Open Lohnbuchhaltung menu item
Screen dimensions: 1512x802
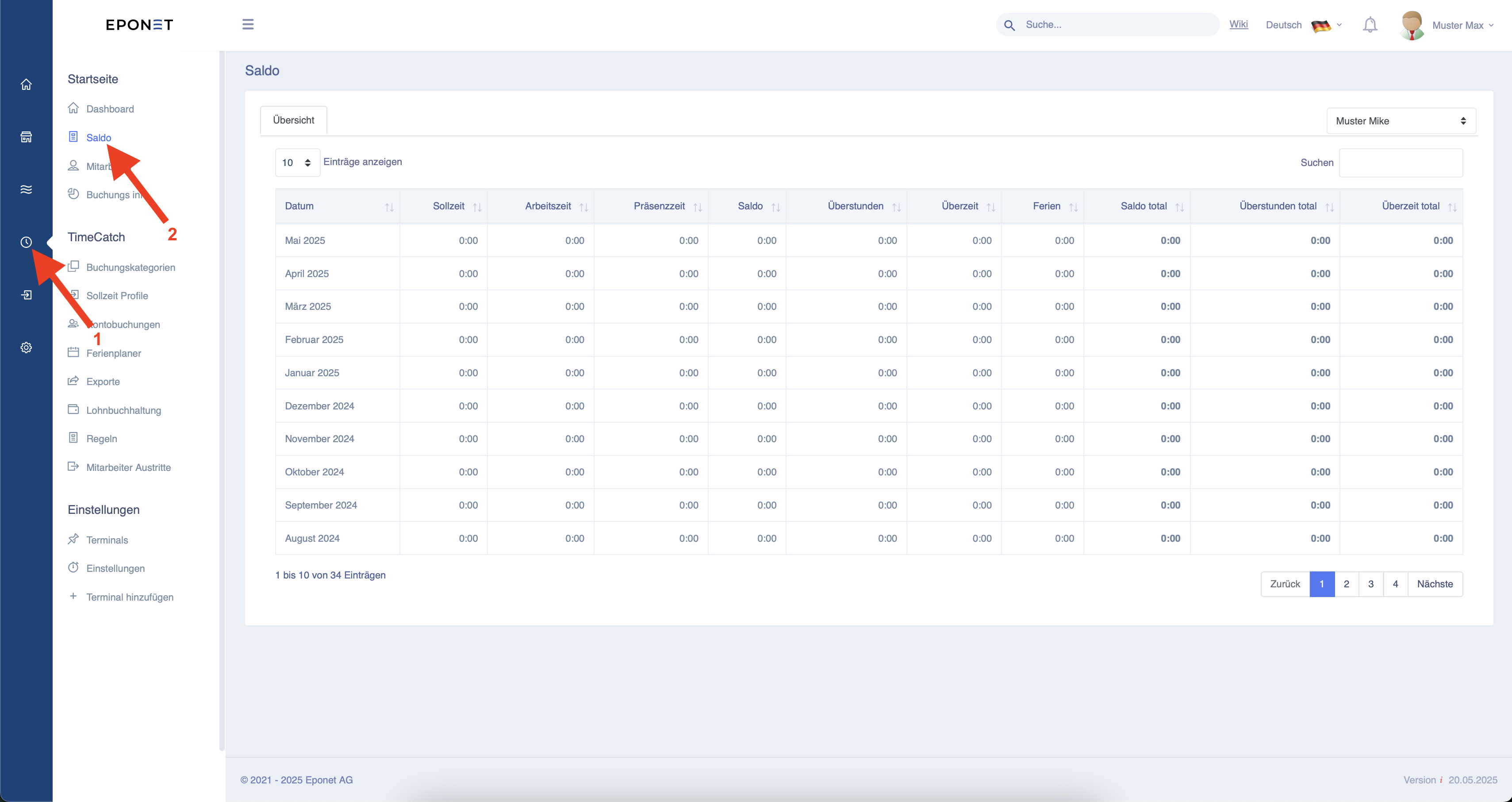click(123, 410)
